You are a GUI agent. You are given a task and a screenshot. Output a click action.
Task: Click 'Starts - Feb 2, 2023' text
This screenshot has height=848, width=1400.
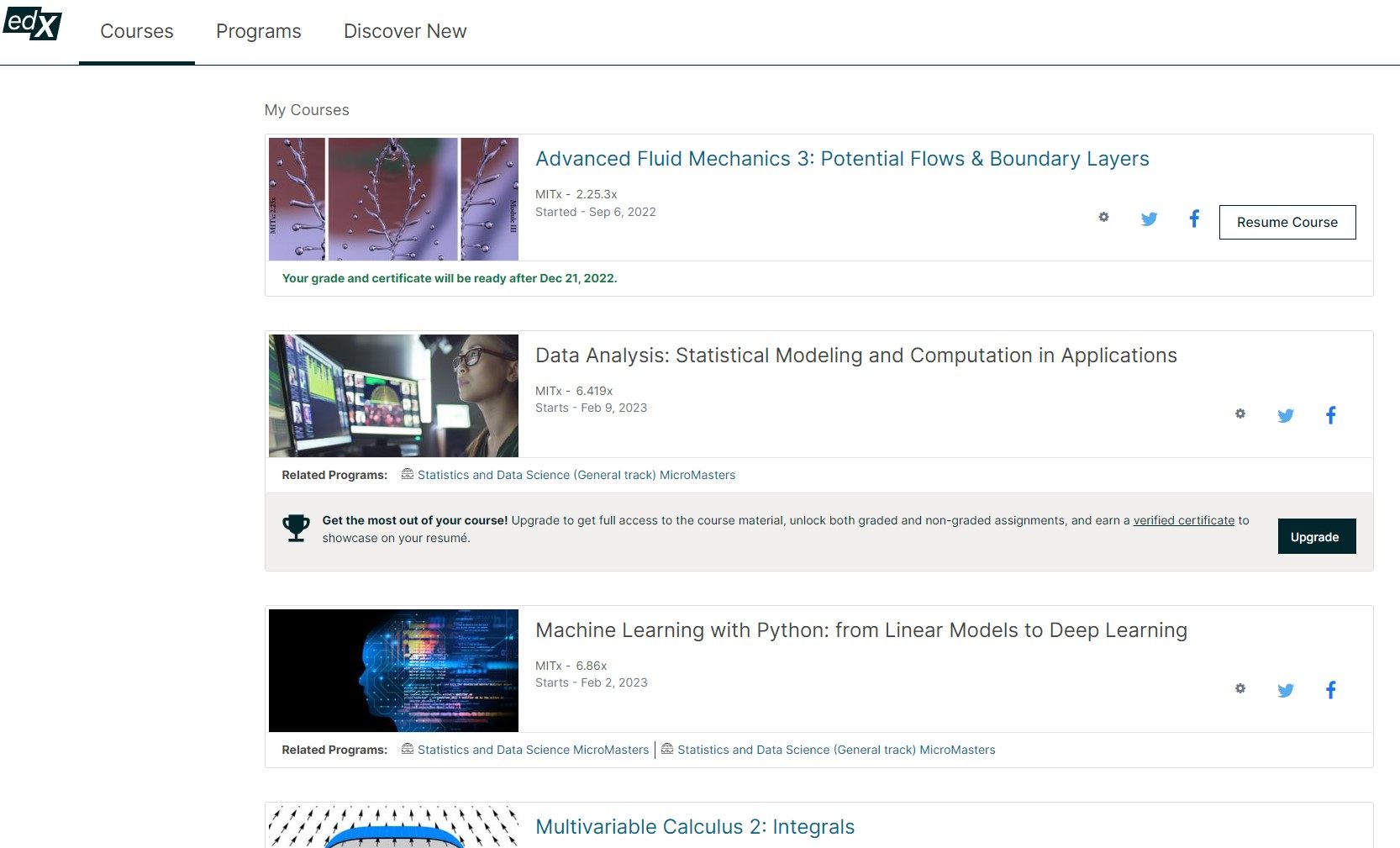[592, 682]
